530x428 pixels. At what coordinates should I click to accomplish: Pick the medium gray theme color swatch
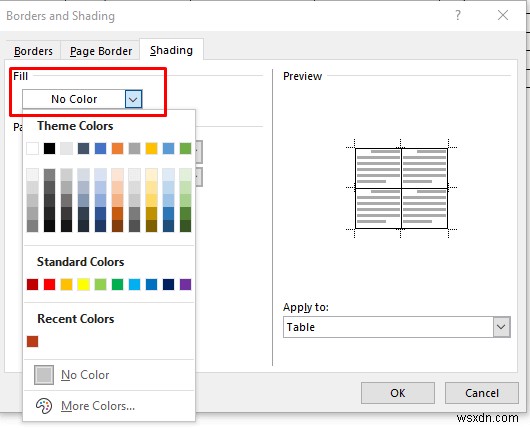[135, 148]
